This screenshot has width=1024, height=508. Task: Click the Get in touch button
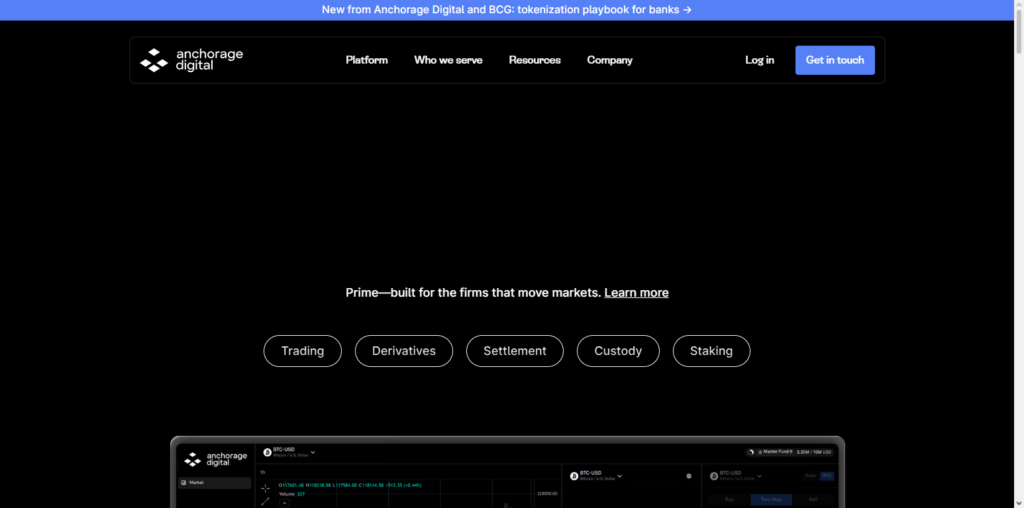tap(835, 60)
